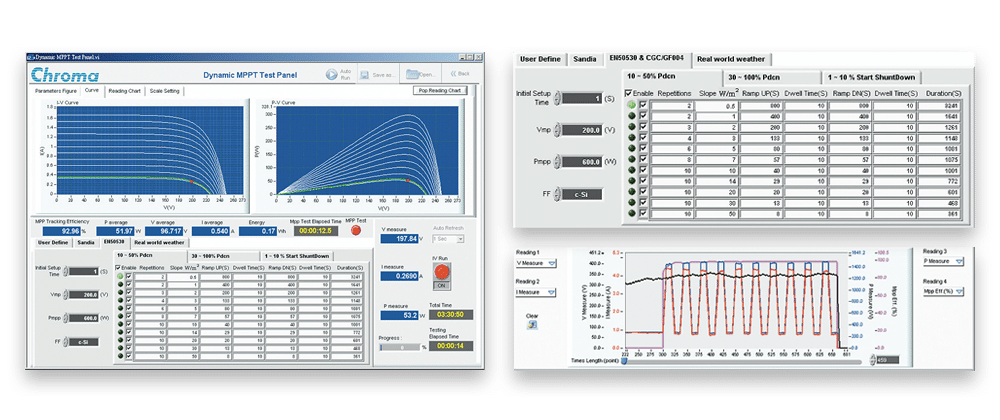Click the Vmp 200.0 field in the enlarged panel
This screenshot has height=420, width=1000.
[x=582, y=129]
